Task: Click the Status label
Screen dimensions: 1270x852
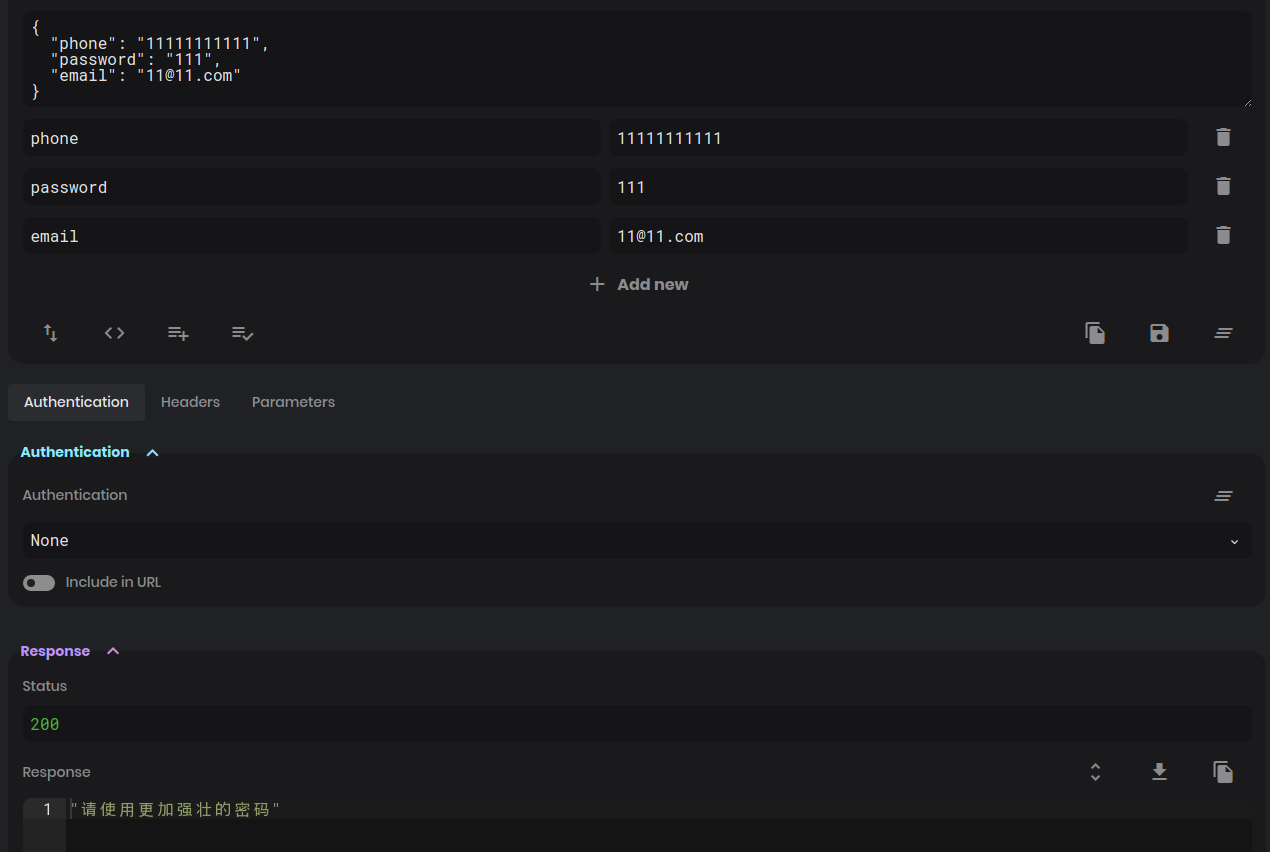Action: (45, 687)
